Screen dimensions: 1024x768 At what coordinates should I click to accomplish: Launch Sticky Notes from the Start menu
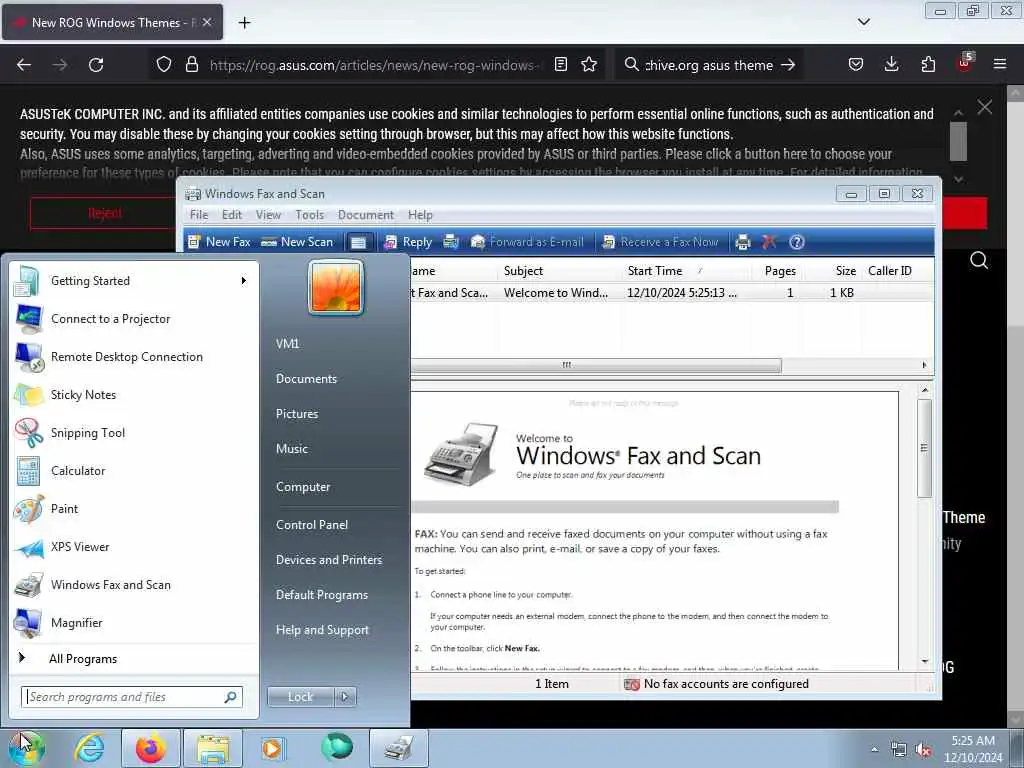click(x=134, y=394)
